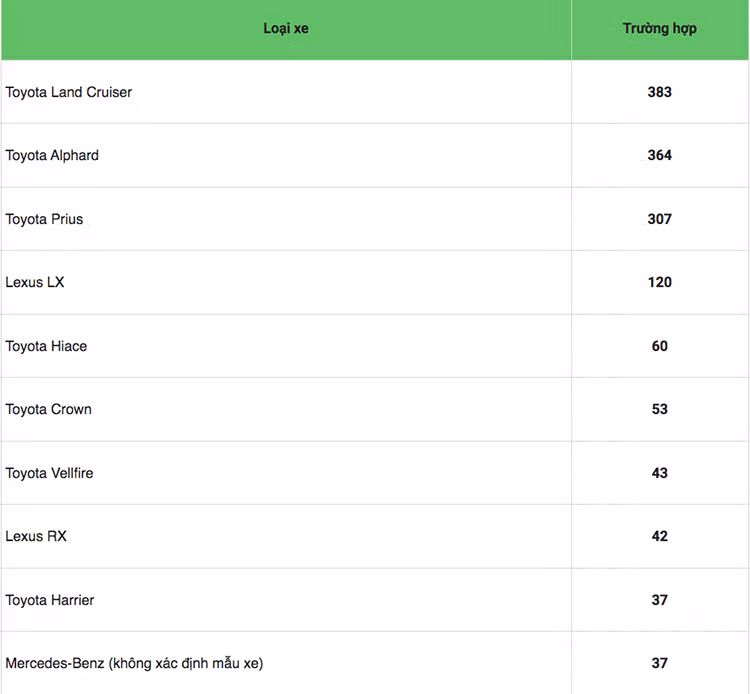Click the number 307 beside Toyota Prius
Image resolution: width=750 pixels, height=694 pixels.
click(x=660, y=219)
